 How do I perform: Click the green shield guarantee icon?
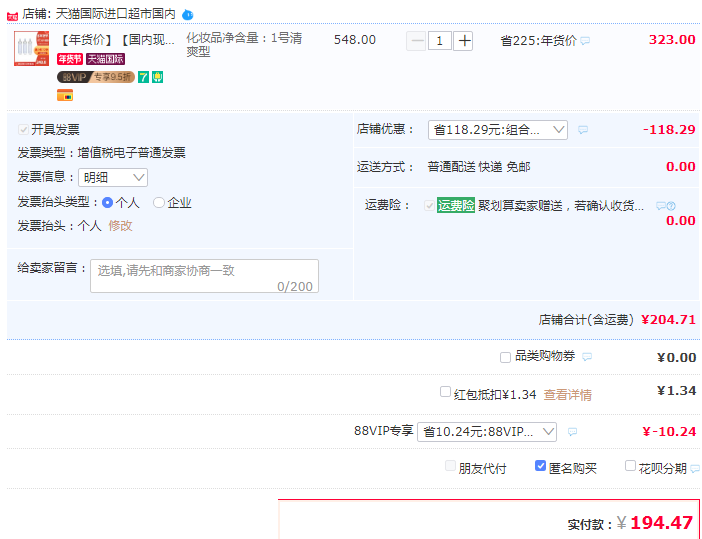click(158, 77)
